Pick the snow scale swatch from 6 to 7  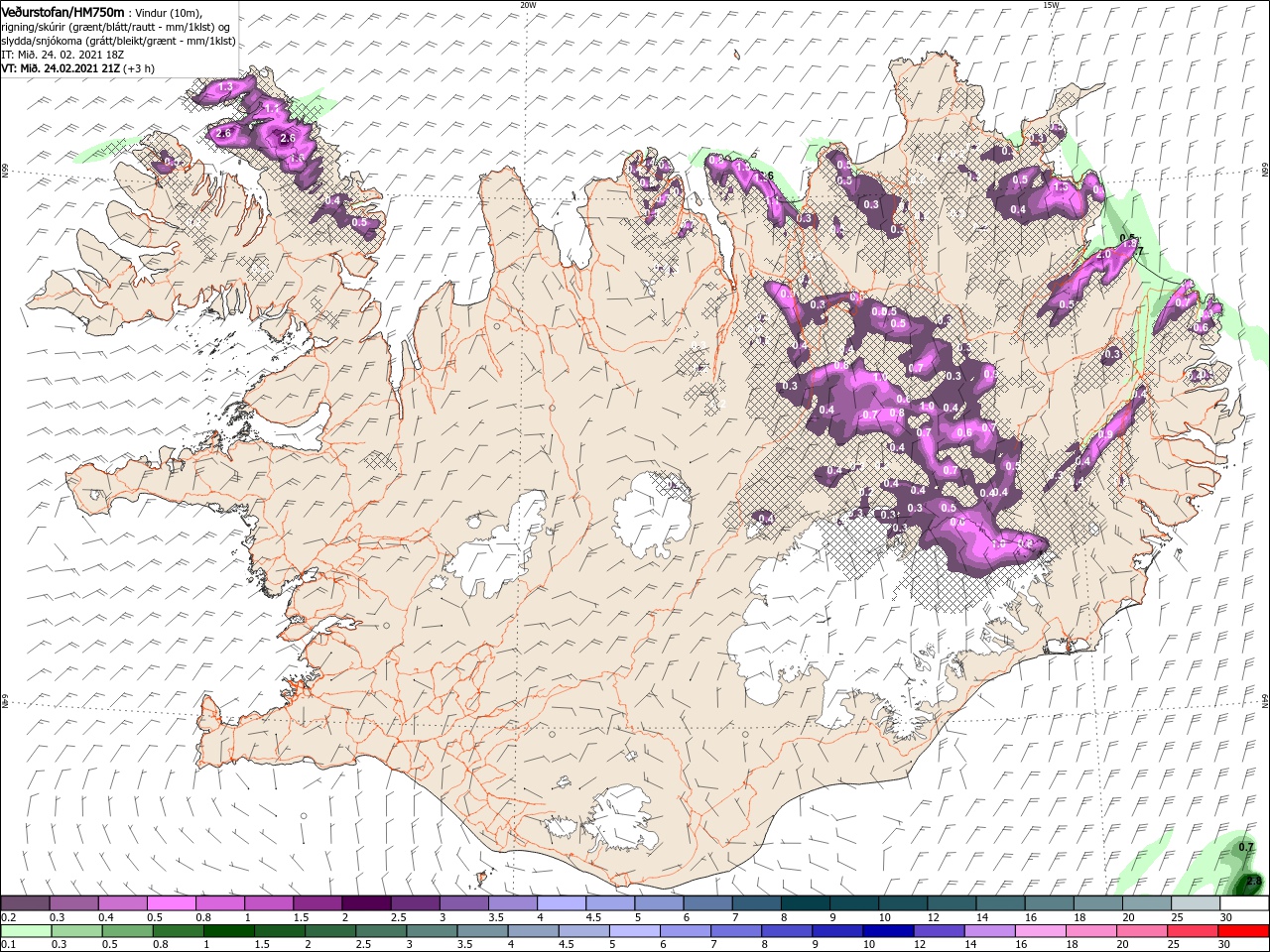coord(706,903)
